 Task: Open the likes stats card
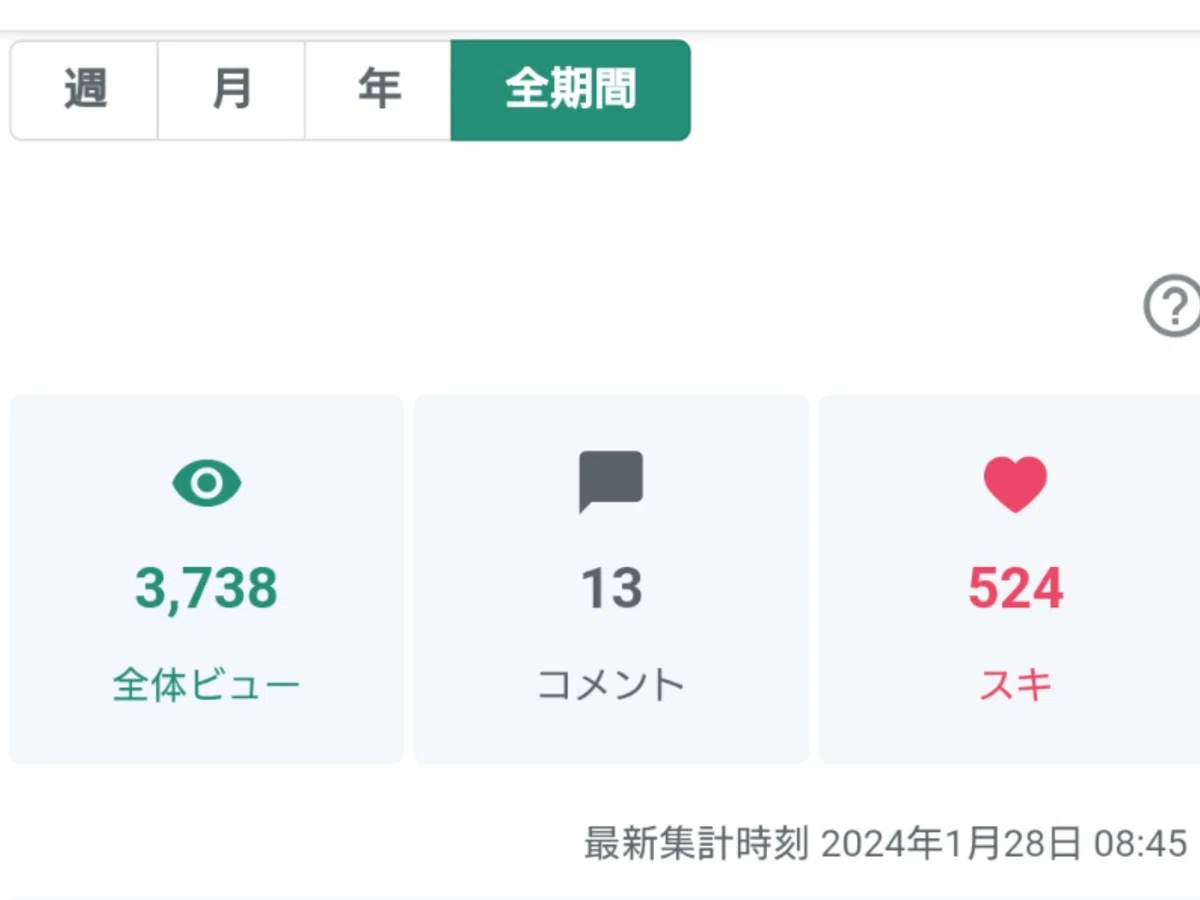click(x=1010, y=579)
